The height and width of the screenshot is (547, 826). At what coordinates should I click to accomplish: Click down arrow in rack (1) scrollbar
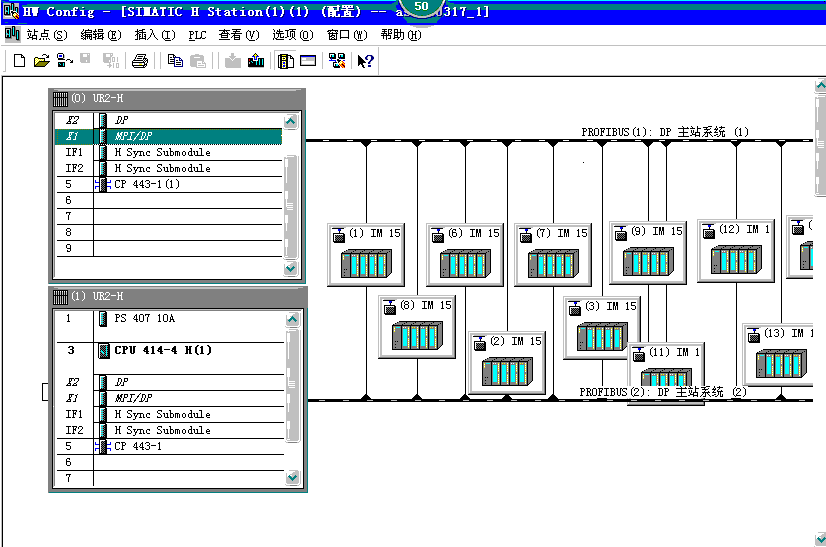click(292, 477)
